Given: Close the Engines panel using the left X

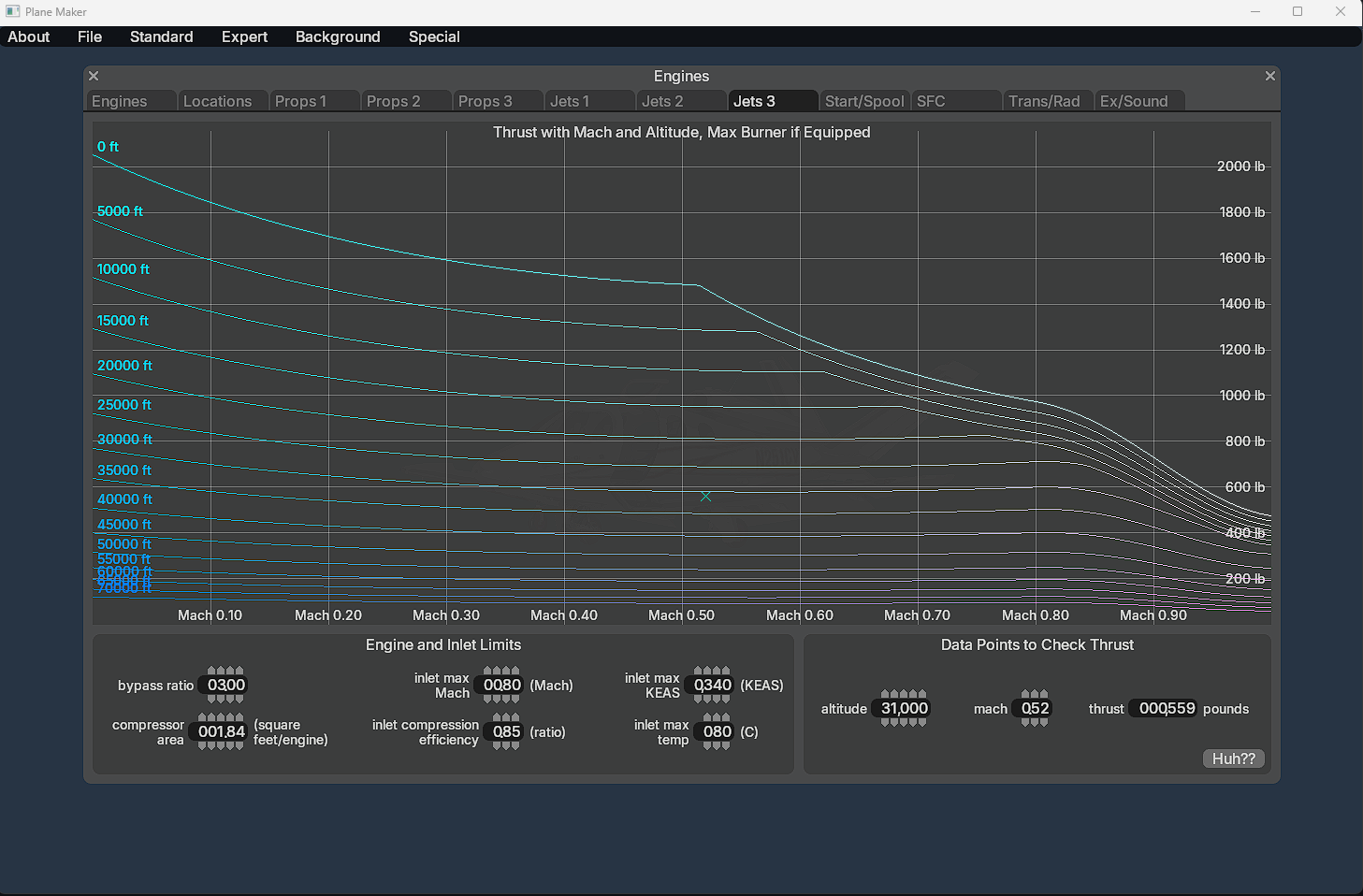Looking at the screenshot, I should [x=94, y=77].
